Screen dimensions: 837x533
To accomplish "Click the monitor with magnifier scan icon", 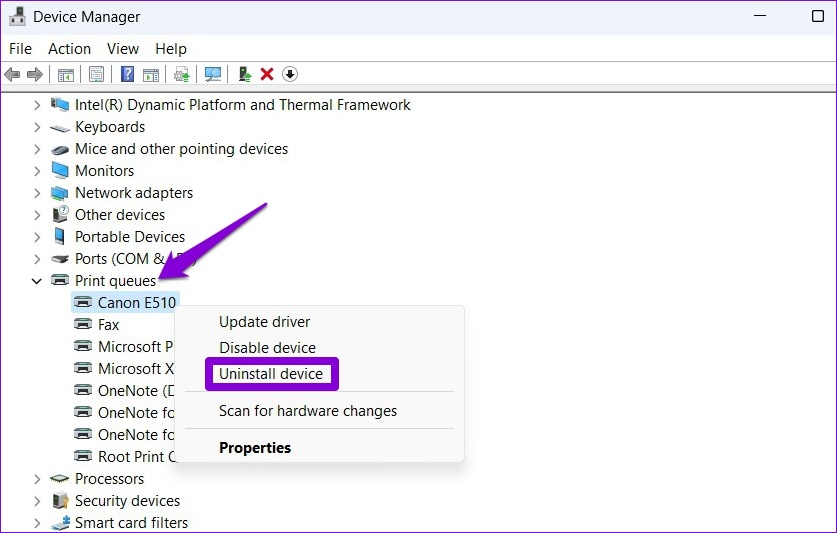I will [213, 74].
